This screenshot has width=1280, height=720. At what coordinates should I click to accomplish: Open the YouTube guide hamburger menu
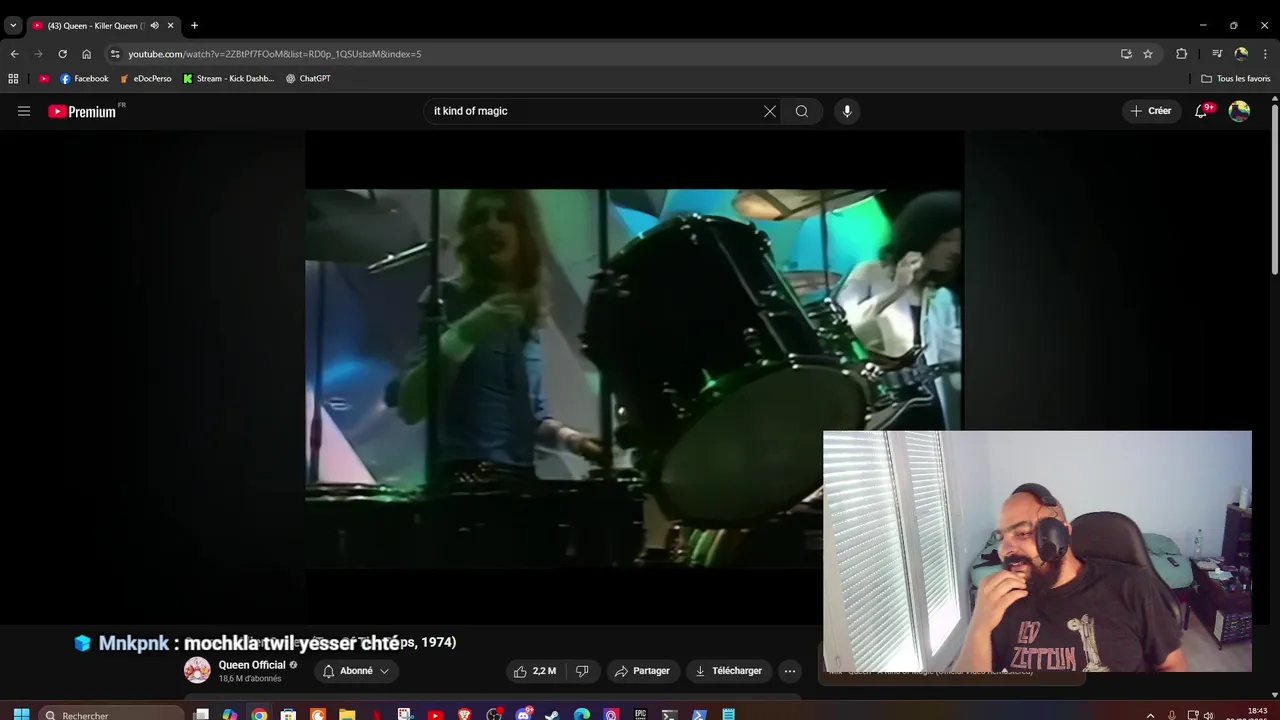(x=24, y=111)
